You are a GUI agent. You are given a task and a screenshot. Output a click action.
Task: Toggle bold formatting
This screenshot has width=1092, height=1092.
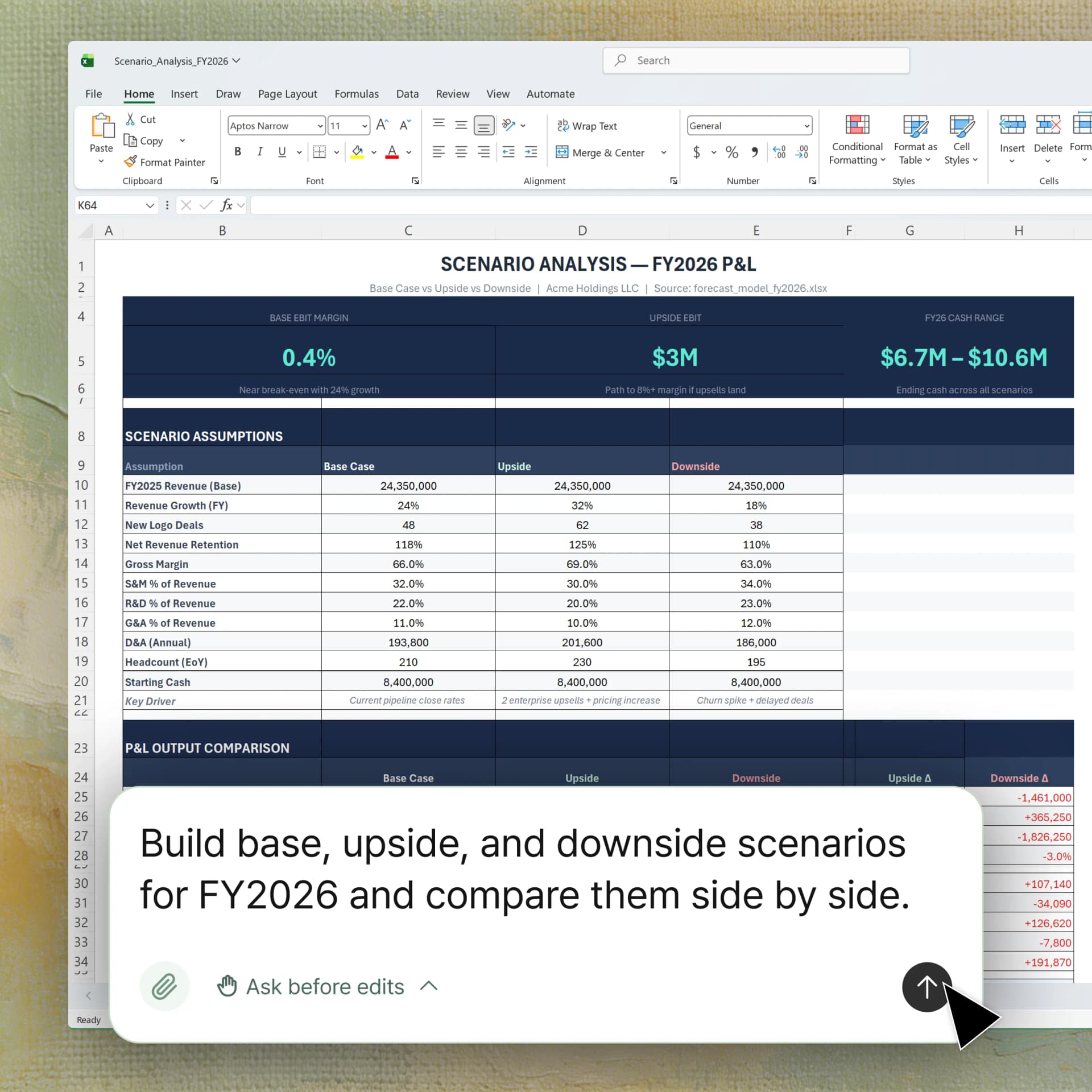pos(238,152)
